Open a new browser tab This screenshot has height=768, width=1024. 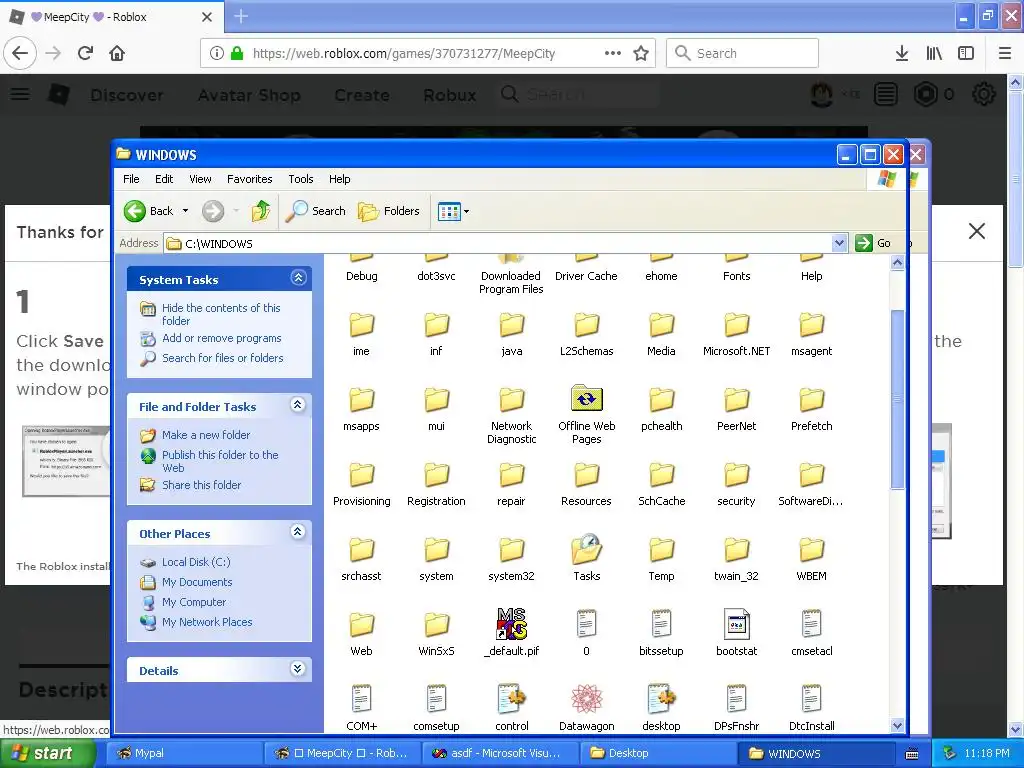(x=240, y=16)
